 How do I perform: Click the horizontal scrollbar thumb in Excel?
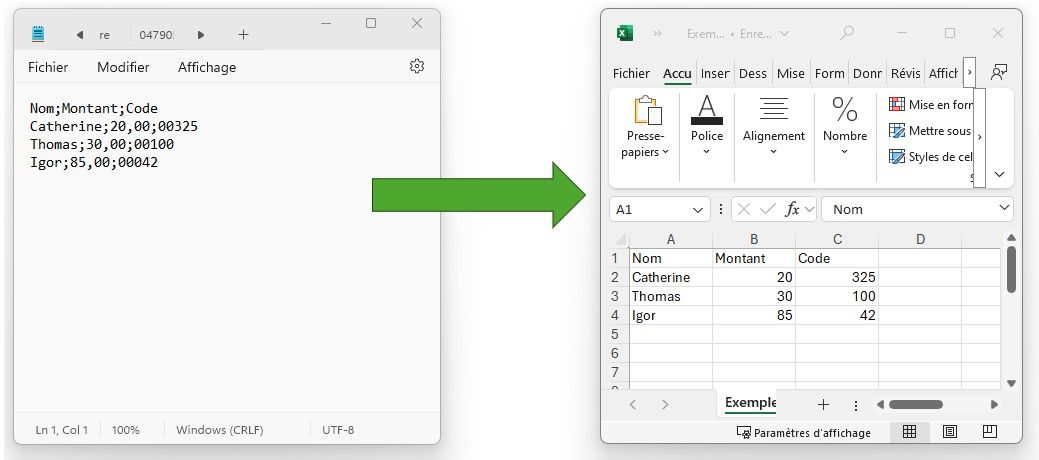pyautogui.click(x=915, y=404)
